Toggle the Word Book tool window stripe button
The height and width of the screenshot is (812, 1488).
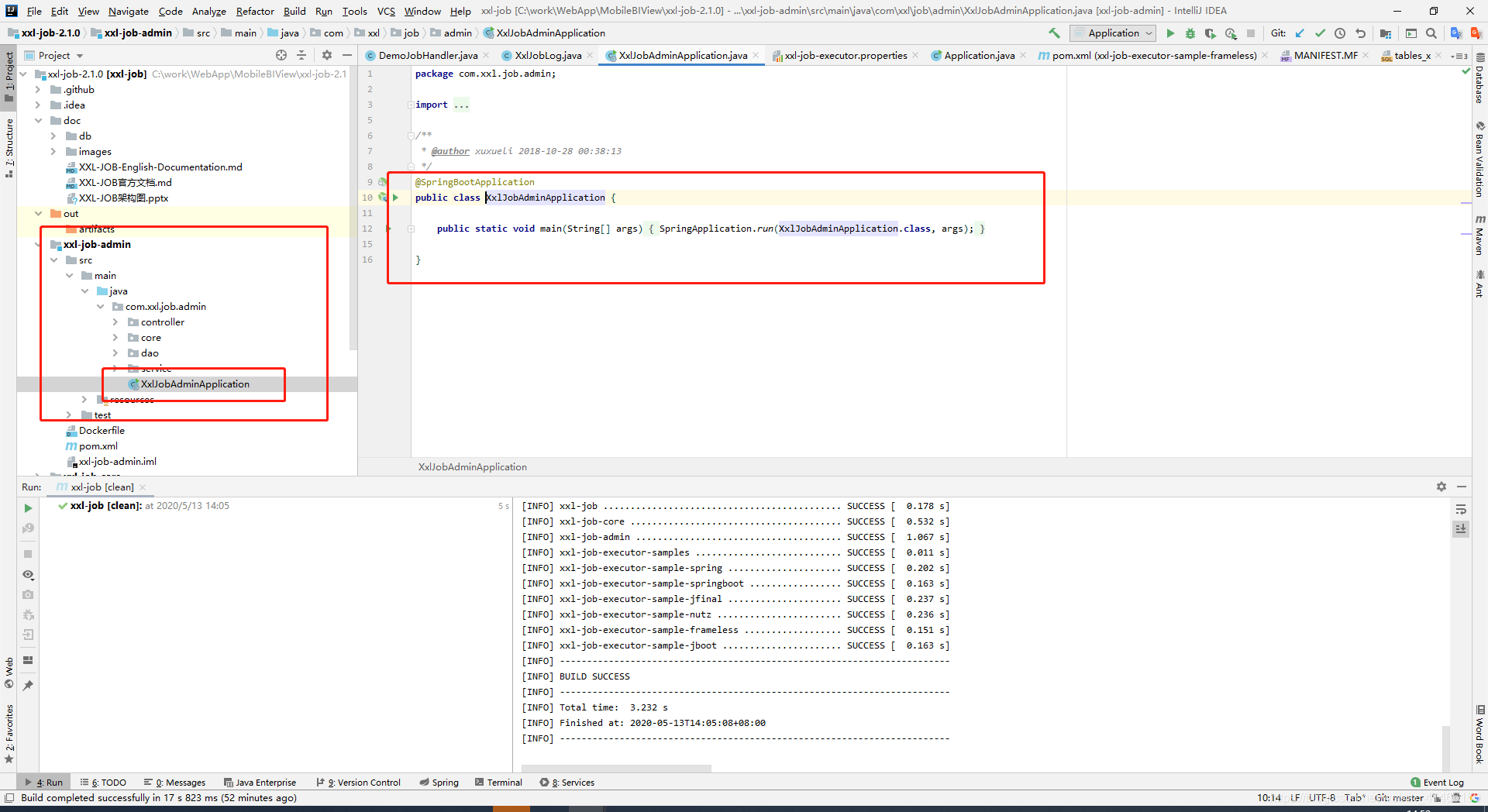coord(1479,735)
